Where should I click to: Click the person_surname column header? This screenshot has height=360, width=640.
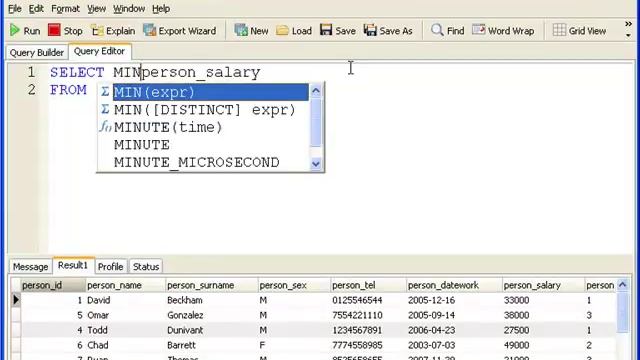click(212, 285)
